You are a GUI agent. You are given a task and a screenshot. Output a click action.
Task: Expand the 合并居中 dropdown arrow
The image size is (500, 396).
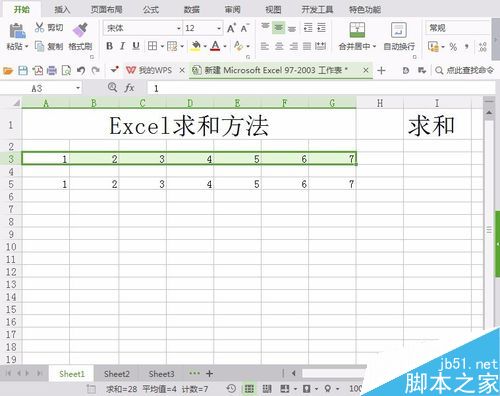(374, 46)
